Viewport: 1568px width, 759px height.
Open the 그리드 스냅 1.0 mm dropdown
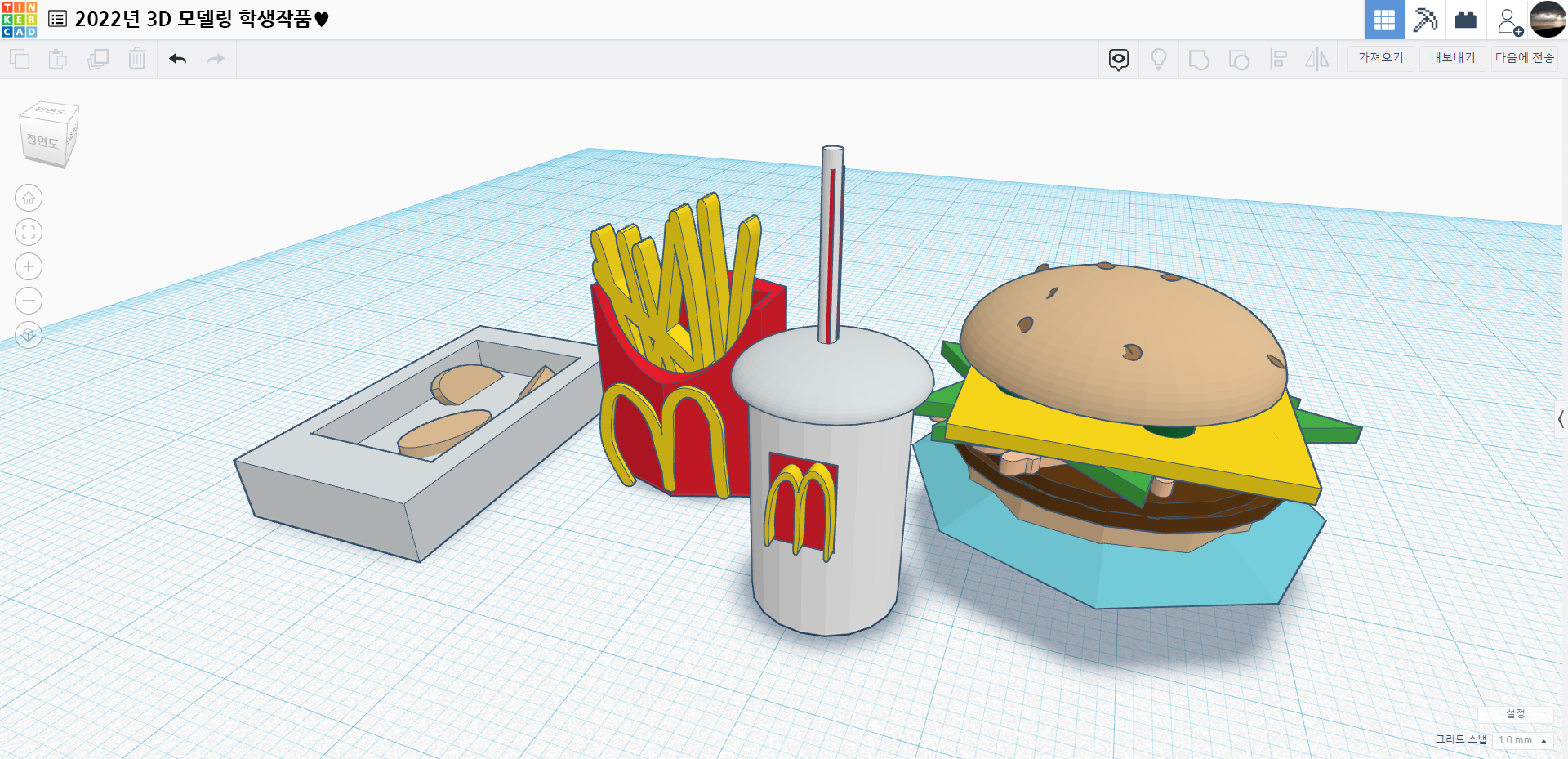click(x=1522, y=740)
